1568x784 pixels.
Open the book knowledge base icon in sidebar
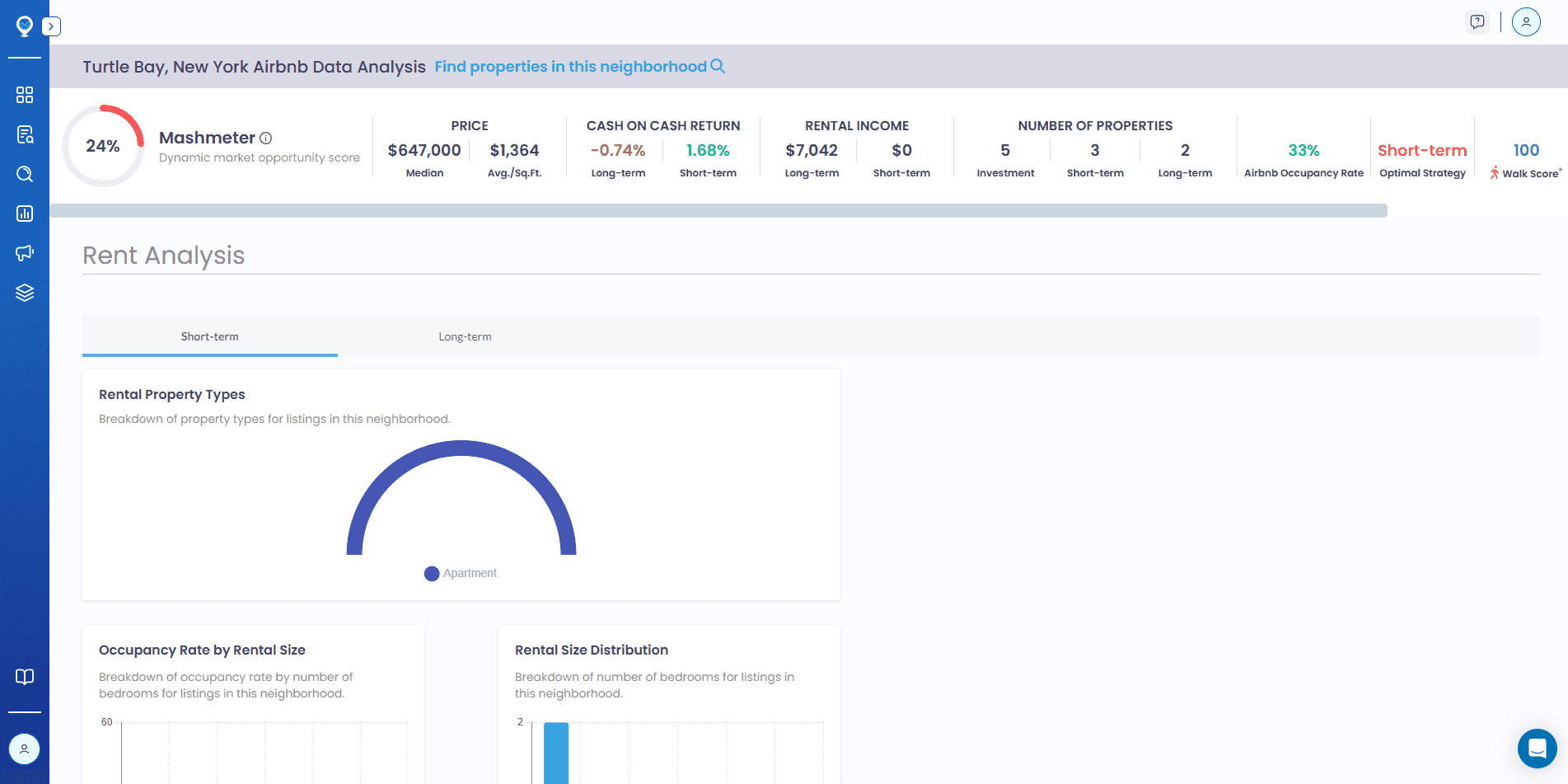[x=25, y=677]
